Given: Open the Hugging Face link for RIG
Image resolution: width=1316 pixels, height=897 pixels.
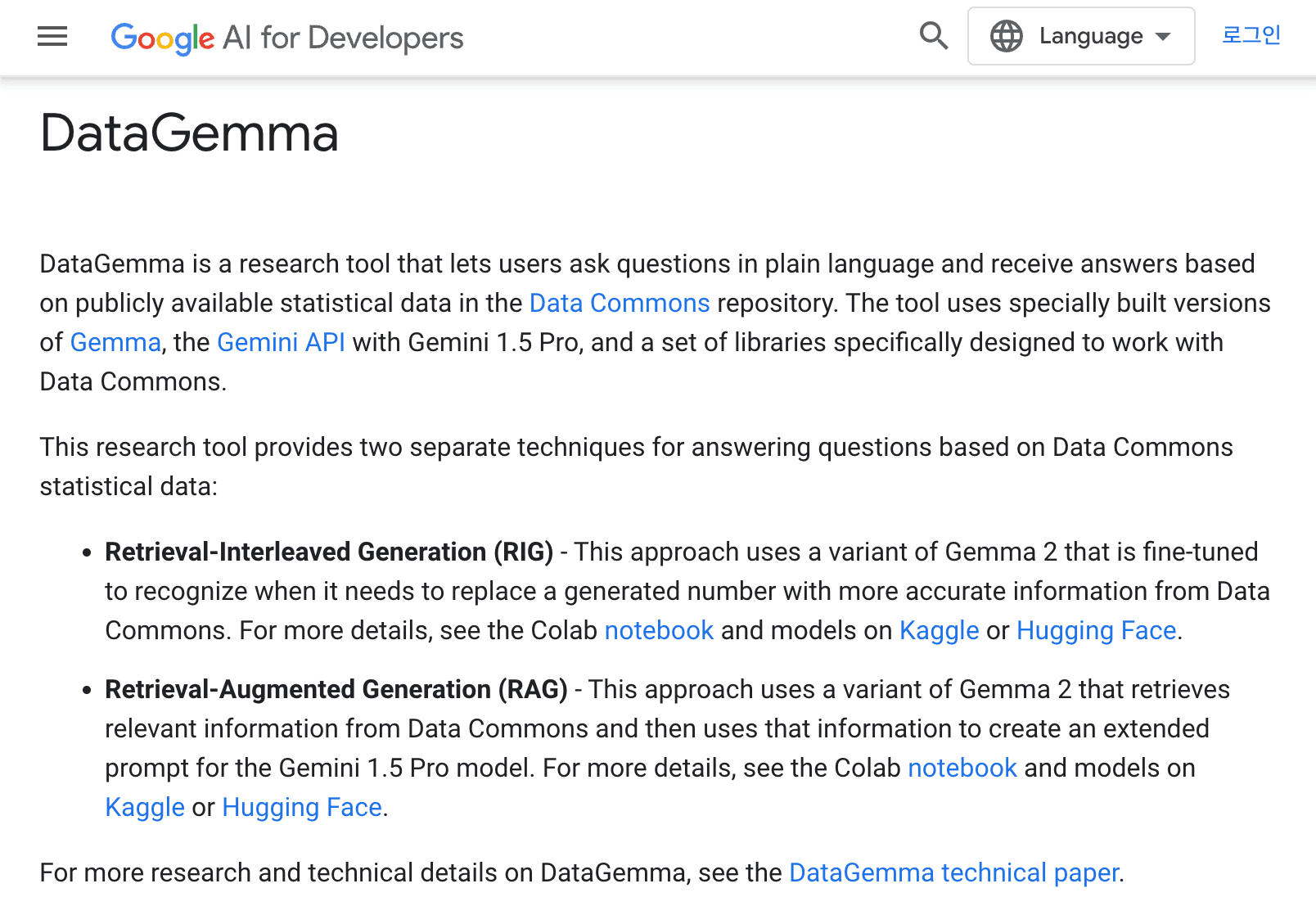Looking at the screenshot, I should (x=1096, y=630).
